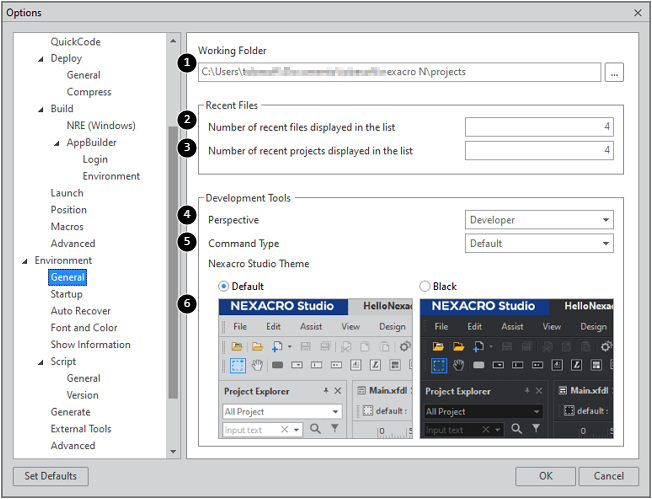652x499 pixels.
Task: Open Font and Color settings
Action: tap(84, 328)
